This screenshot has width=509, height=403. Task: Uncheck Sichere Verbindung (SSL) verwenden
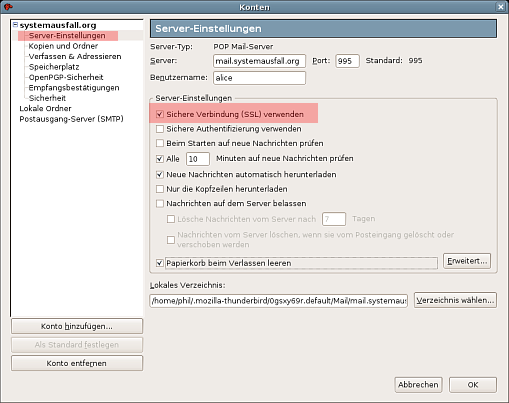(160, 114)
